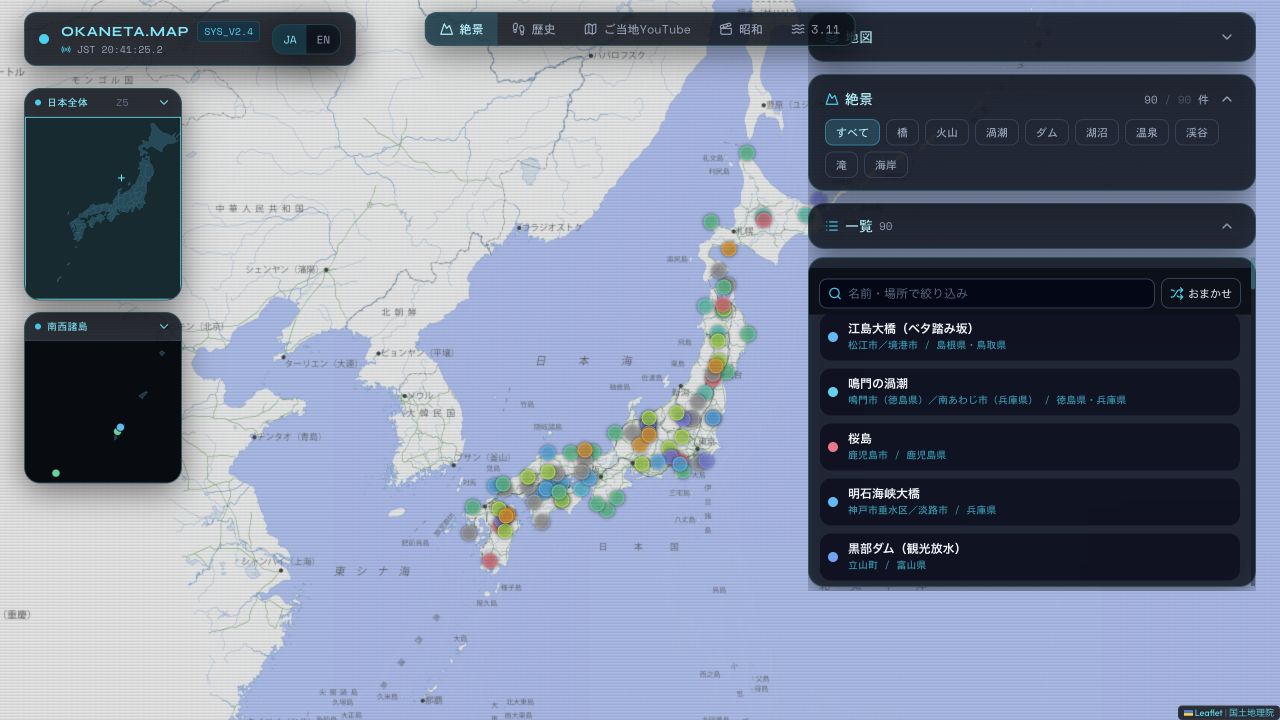
Task: Open the Leaflet attribution link
Action: pyautogui.click(x=1203, y=713)
